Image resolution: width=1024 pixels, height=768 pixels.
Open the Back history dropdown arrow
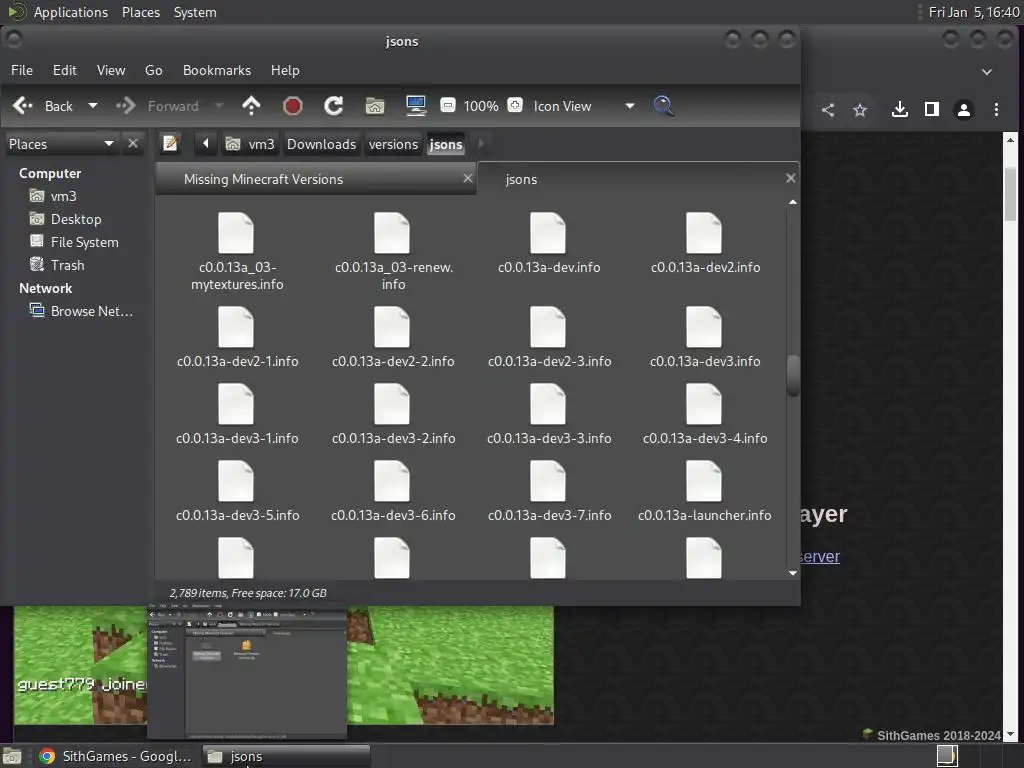click(x=93, y=106)
